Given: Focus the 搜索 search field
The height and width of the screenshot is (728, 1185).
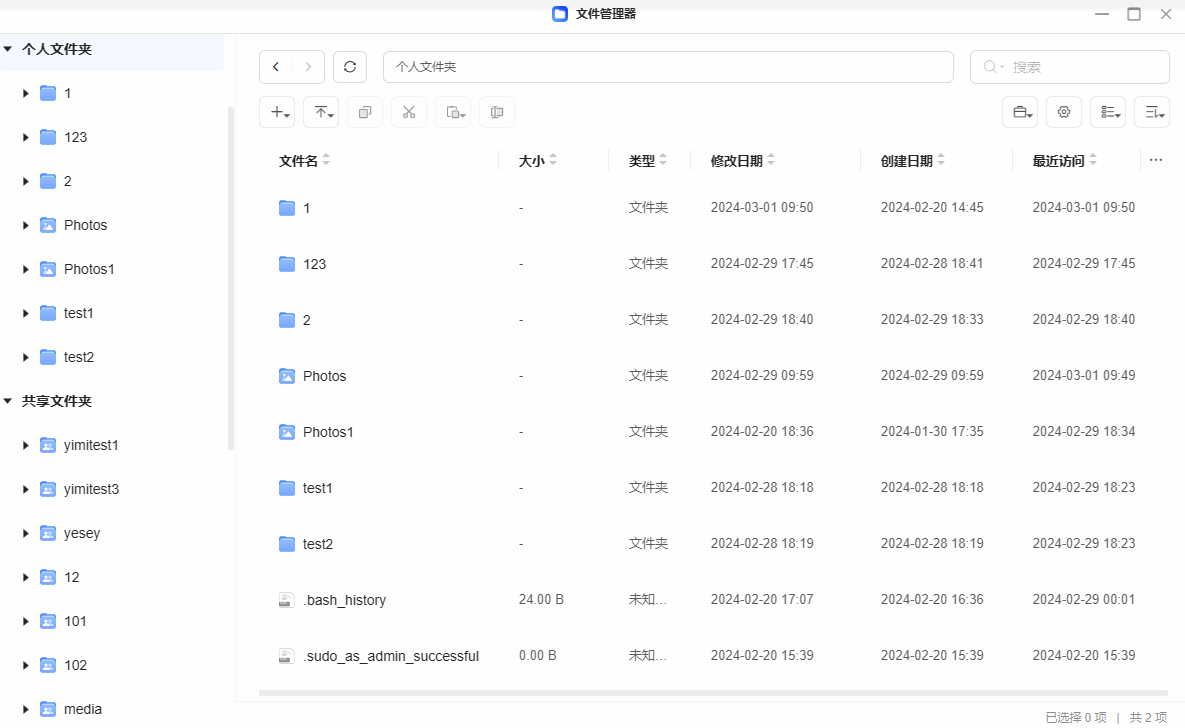Looking at the screenshot, I should [x=1070, y=67].
